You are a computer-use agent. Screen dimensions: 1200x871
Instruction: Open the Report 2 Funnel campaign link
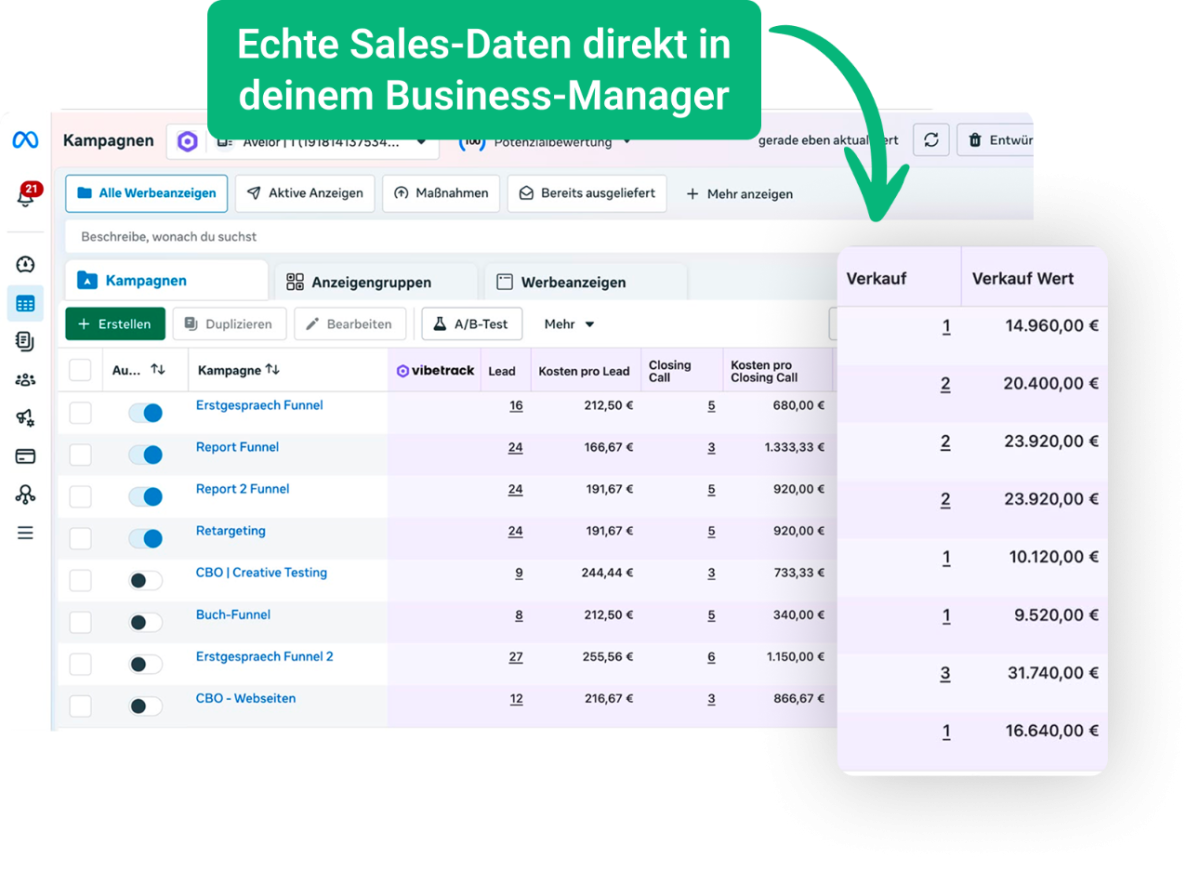click(242, 489)
